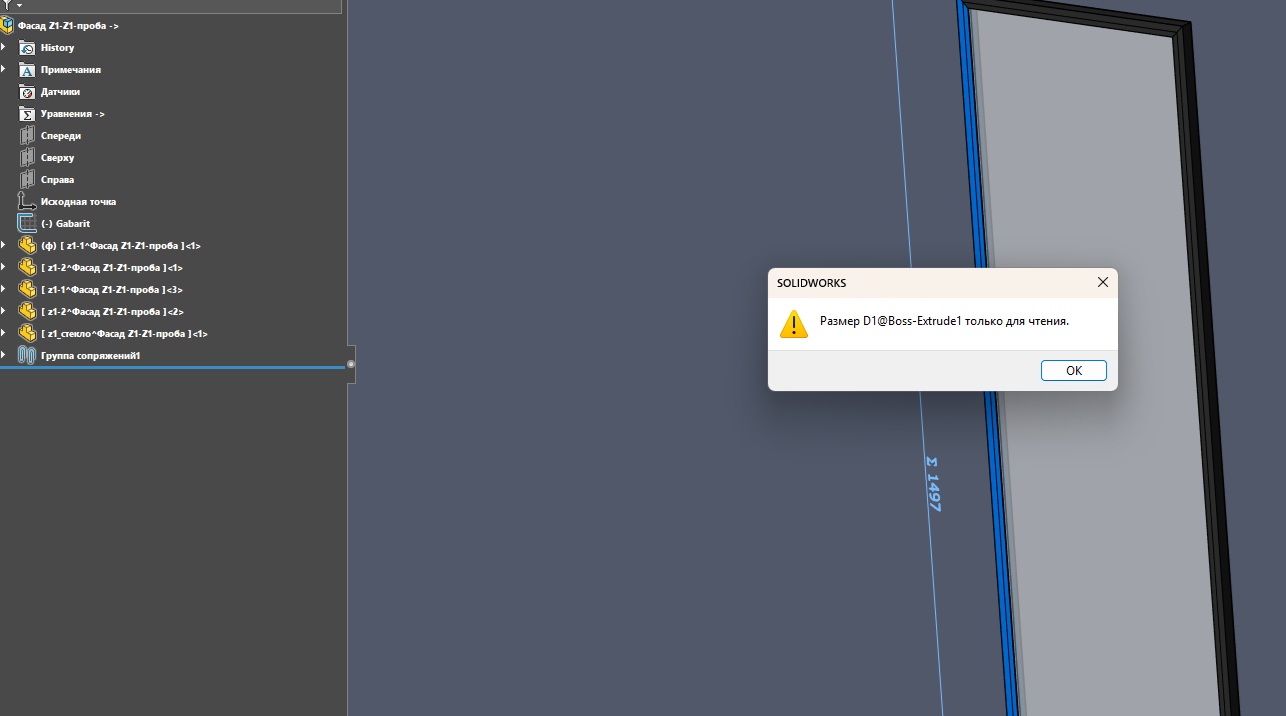Click the Σ 1497 dimension in viewport
Screen dimensions: 1286x716
[x=934, y=485]
